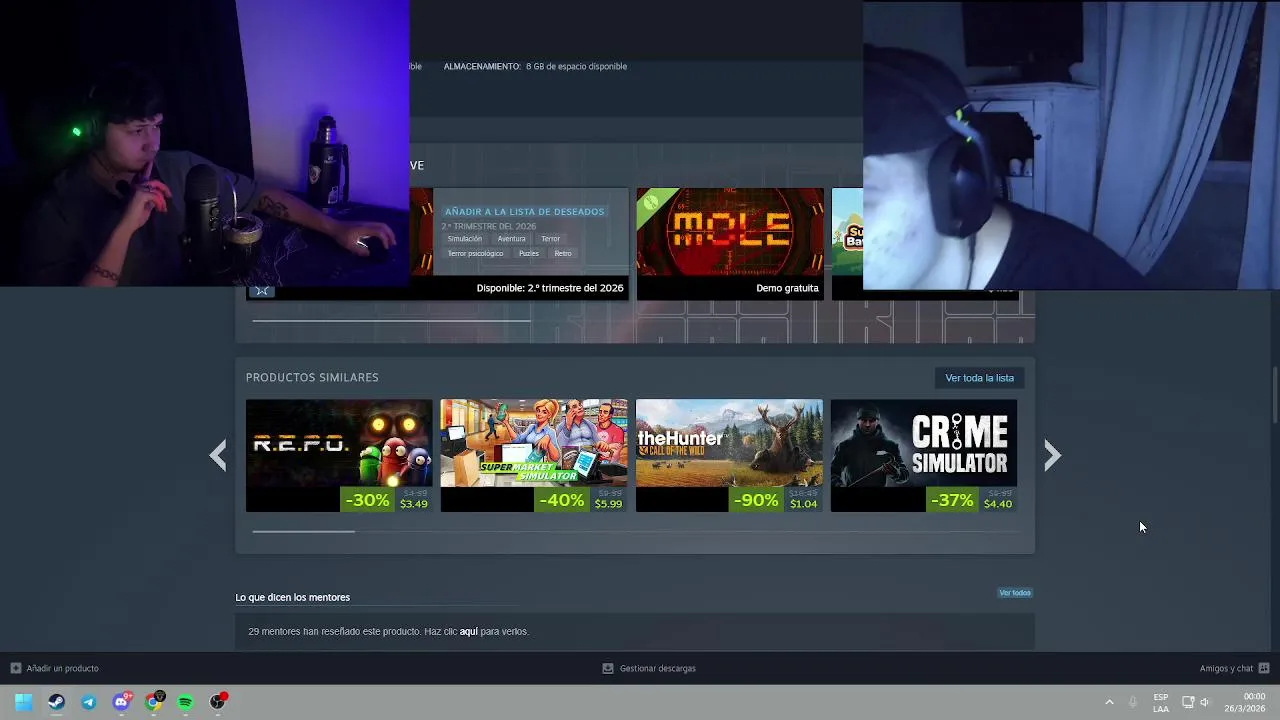Open the R.E.P.O. game thumbnail
The height and width of the screenshot is (720, 1280).
(339, 444)
